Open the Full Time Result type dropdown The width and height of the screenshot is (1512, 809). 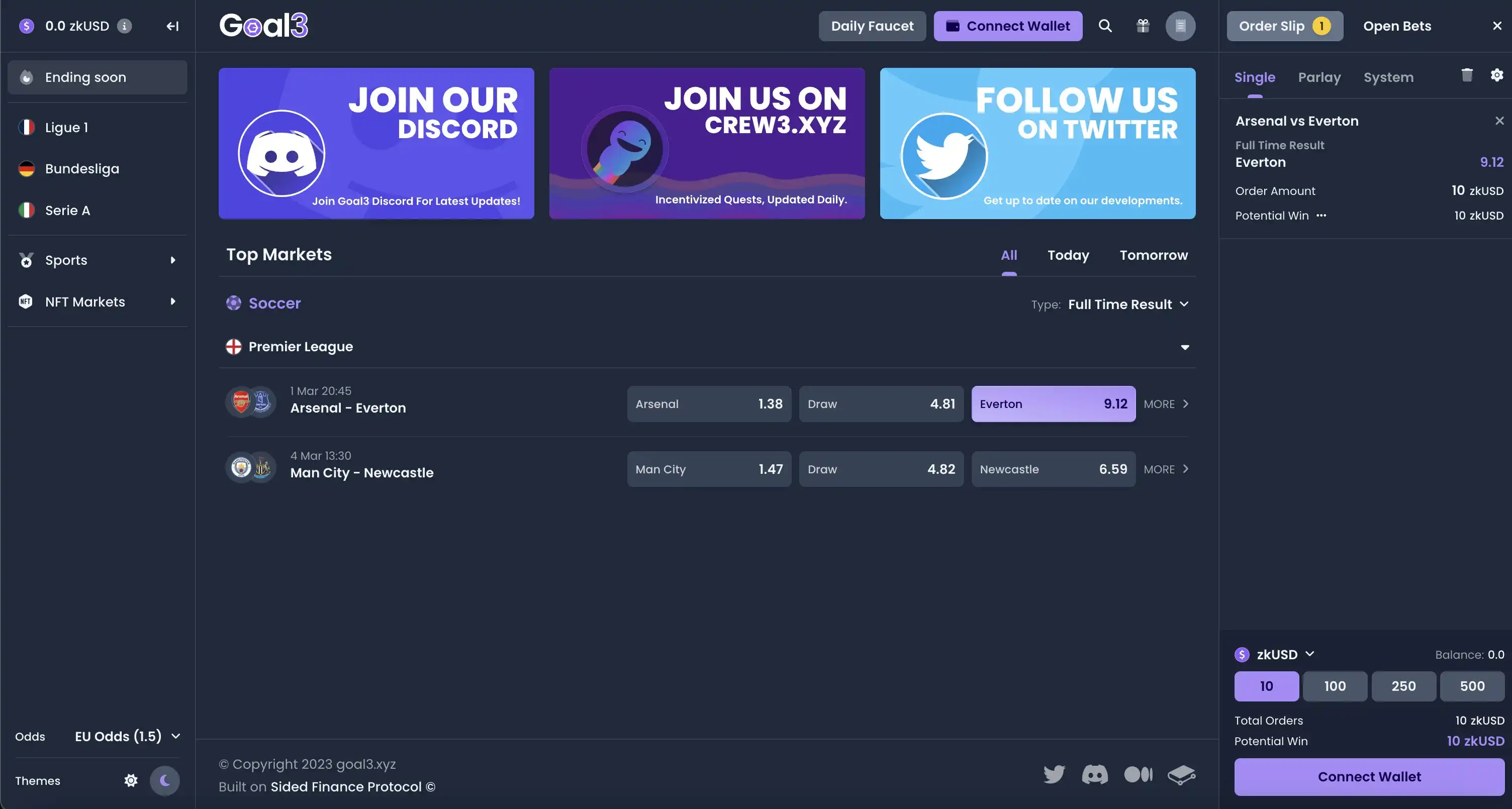tap(1128, 305)
